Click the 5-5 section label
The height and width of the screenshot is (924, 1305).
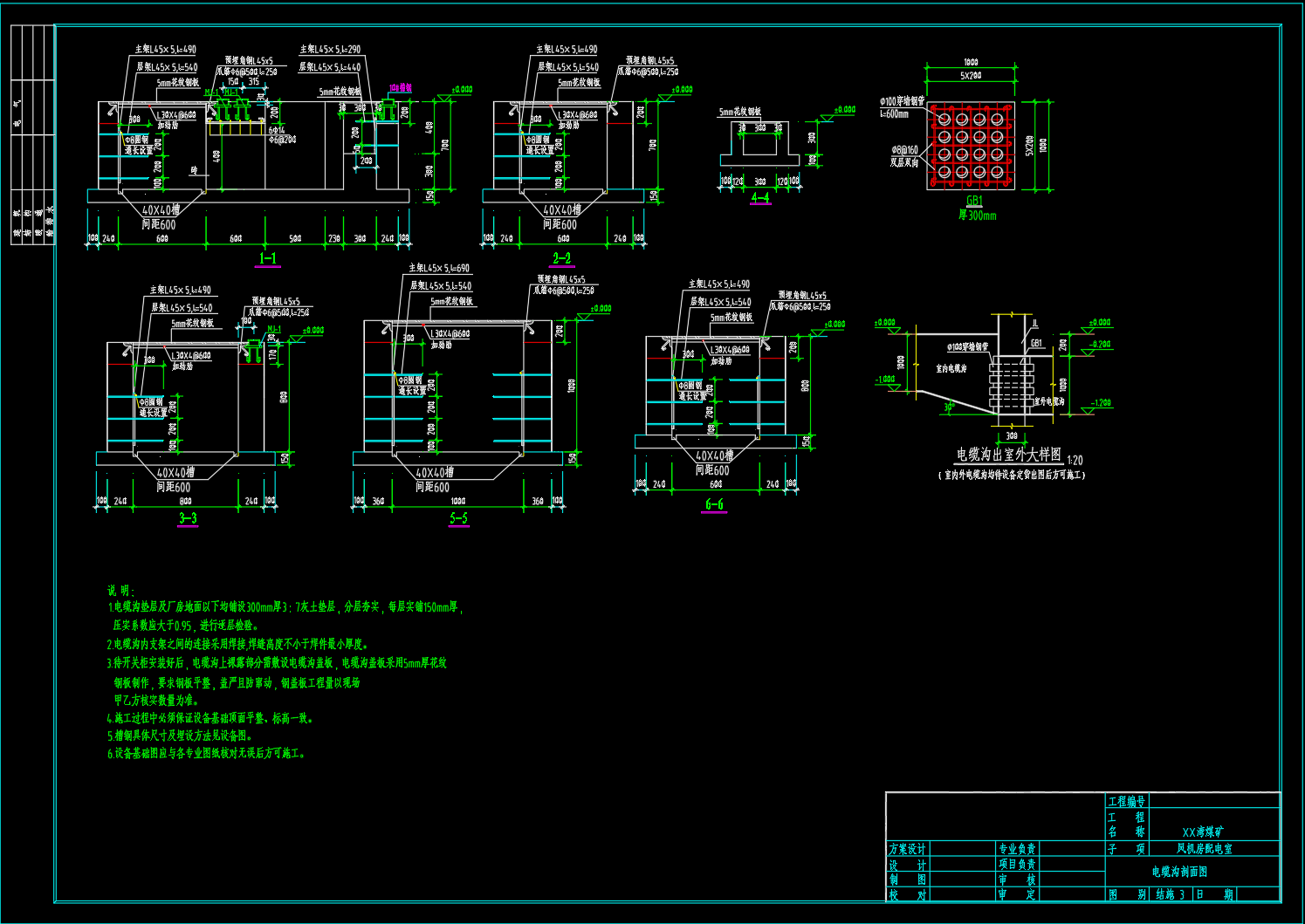458,518
